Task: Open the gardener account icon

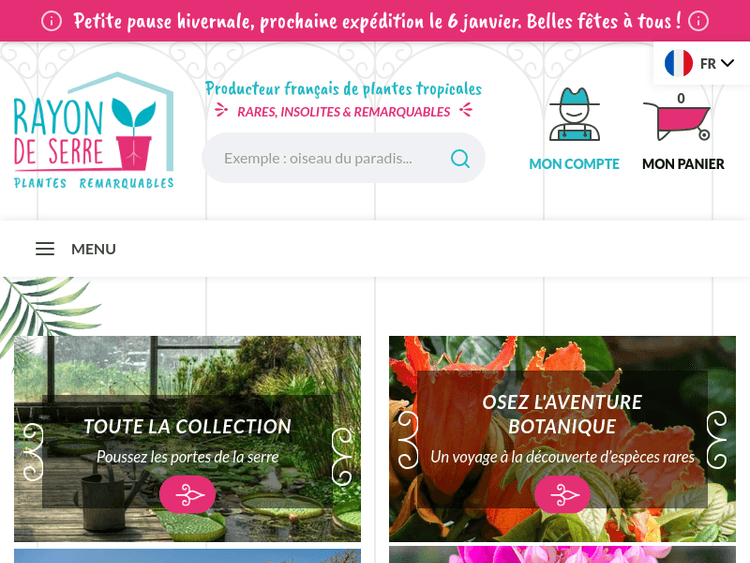Action: [x=574, y=114]
